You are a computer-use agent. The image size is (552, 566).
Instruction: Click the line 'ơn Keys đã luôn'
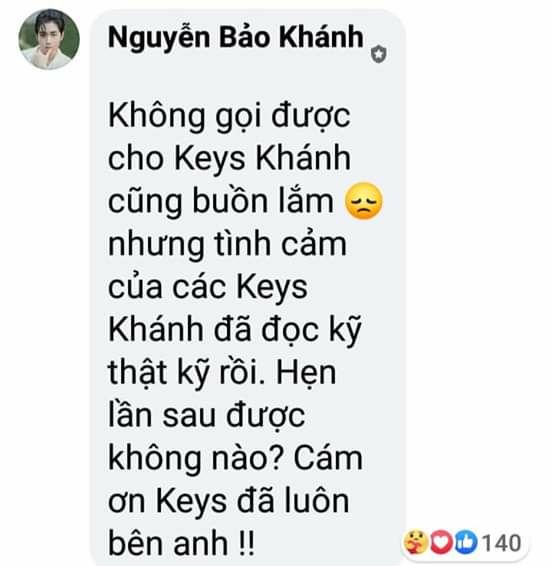click(229, 501)
